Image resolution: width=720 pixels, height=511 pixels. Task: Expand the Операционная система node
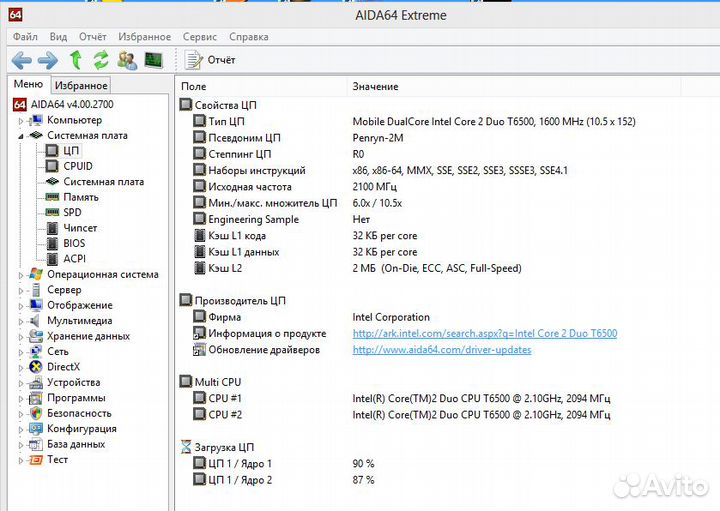(x=21, y=274)
